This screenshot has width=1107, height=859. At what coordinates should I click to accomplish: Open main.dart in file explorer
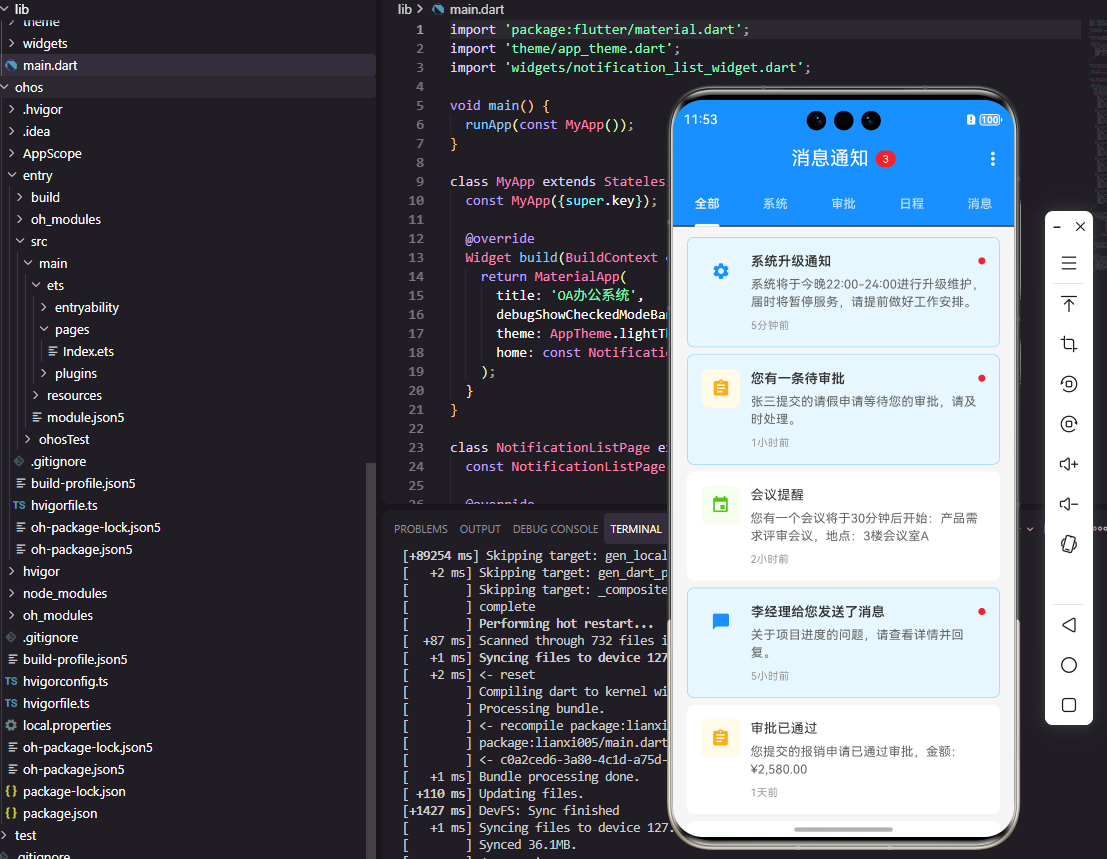click(x=188, y=65)
